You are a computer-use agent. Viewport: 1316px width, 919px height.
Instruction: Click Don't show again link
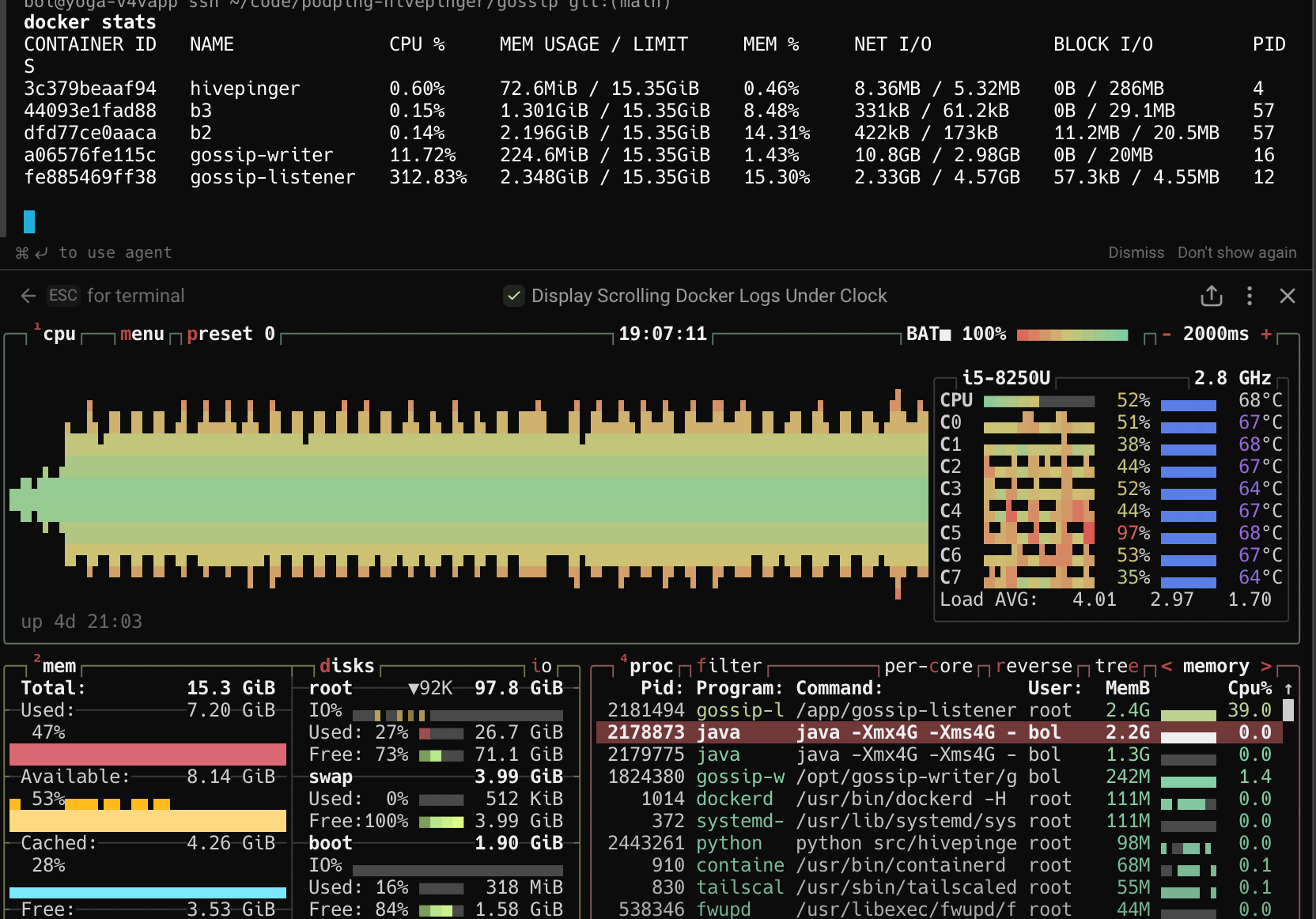point(1236,252)
